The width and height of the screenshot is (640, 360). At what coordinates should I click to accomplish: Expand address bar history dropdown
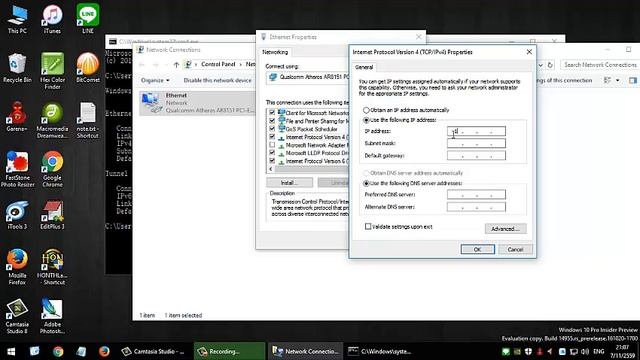pos(540,64)
